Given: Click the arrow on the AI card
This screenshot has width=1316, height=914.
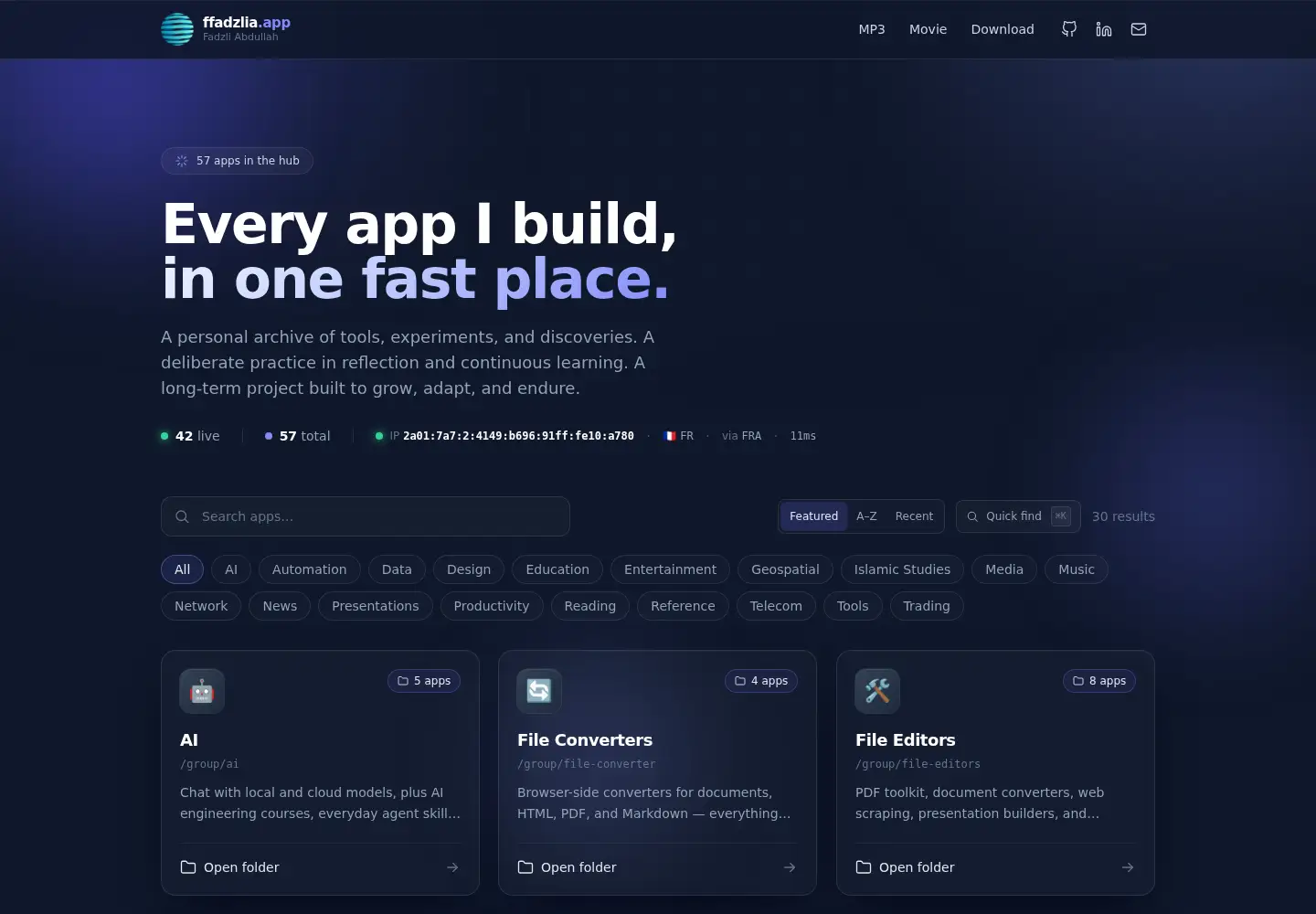Looking at the screenshot, I should 452,867.
